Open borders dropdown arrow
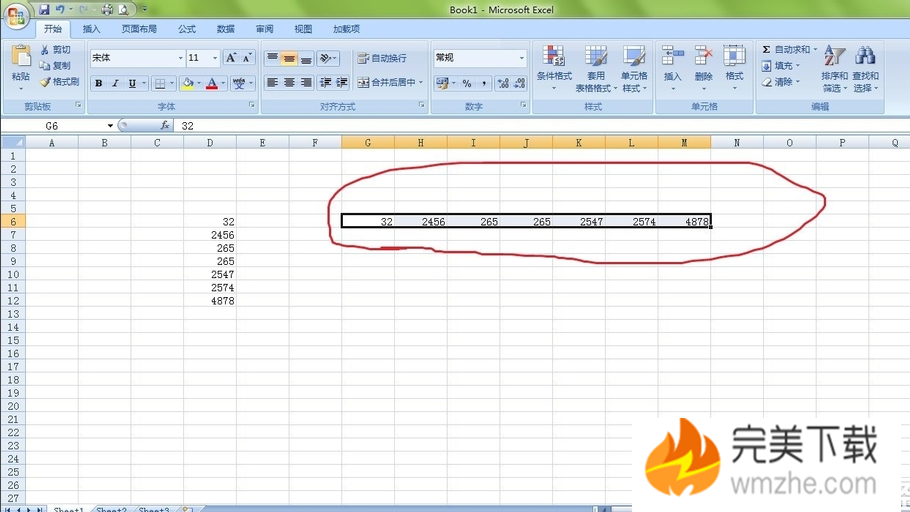Viewport: 910px width, 512px height. pos(172,84)
